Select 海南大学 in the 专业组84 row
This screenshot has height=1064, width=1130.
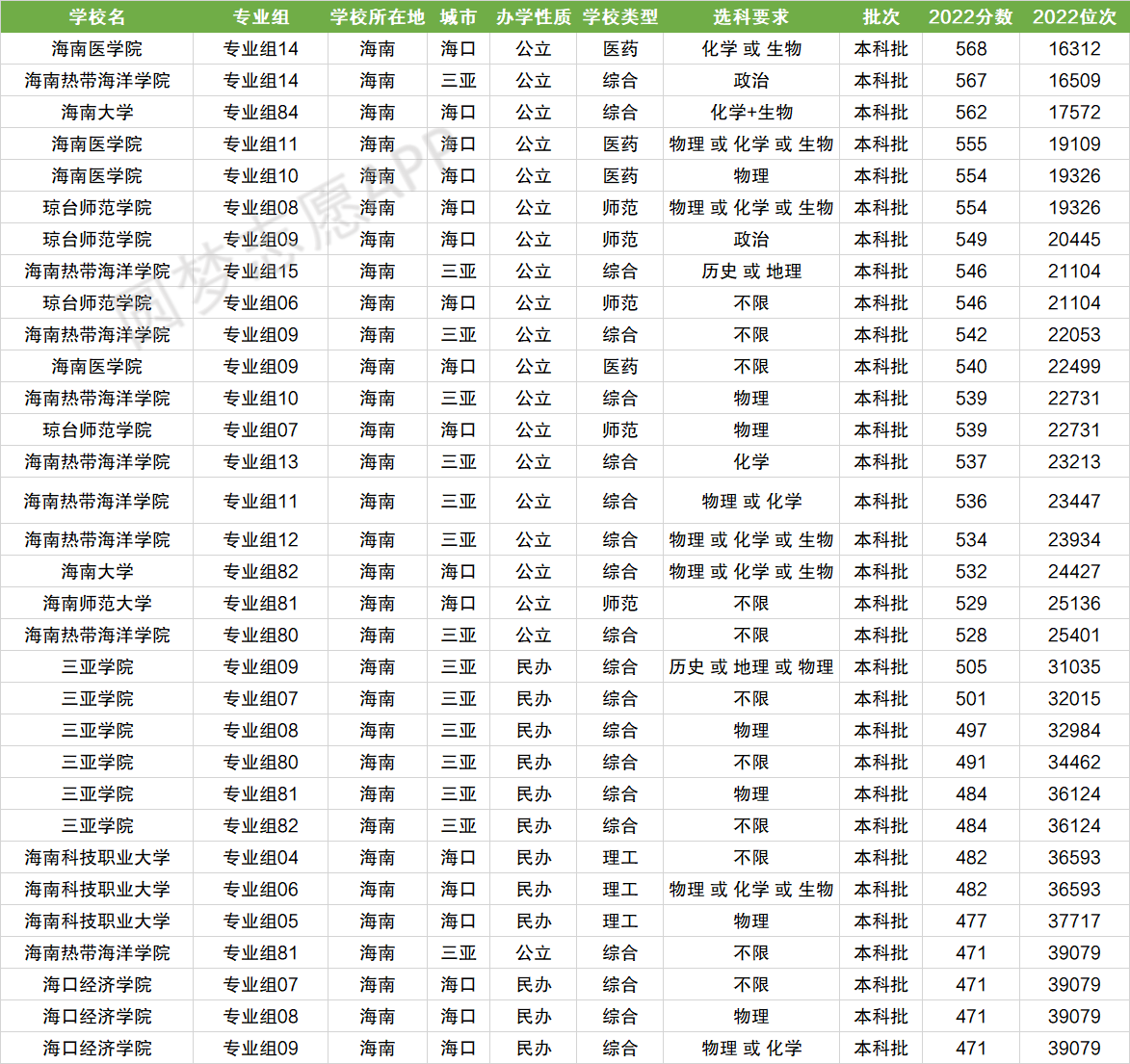click(x=96, y=113)
